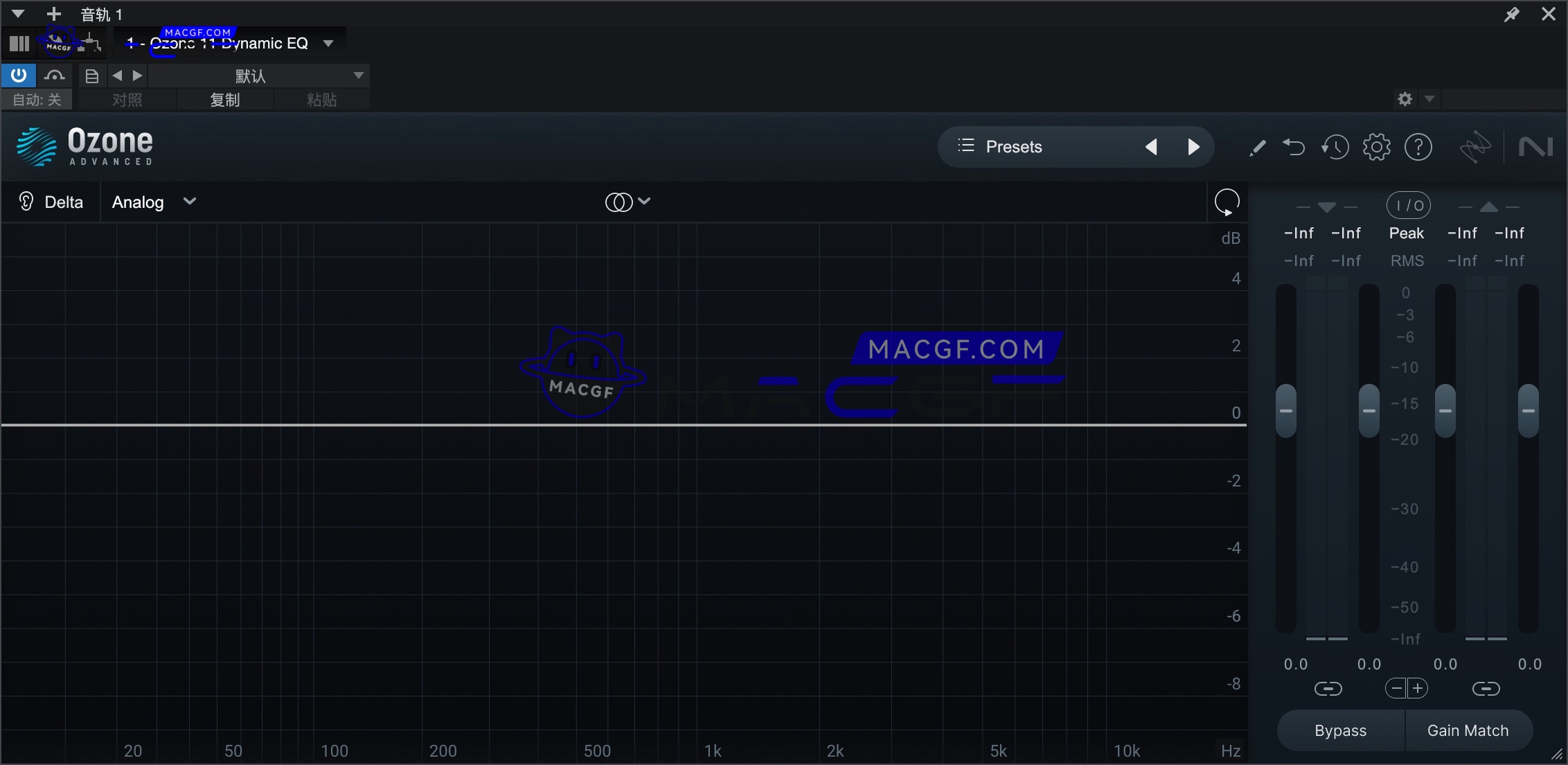Open Ozone settings with the gear icon
The image size is (1568, 765).
point(1377,147)
